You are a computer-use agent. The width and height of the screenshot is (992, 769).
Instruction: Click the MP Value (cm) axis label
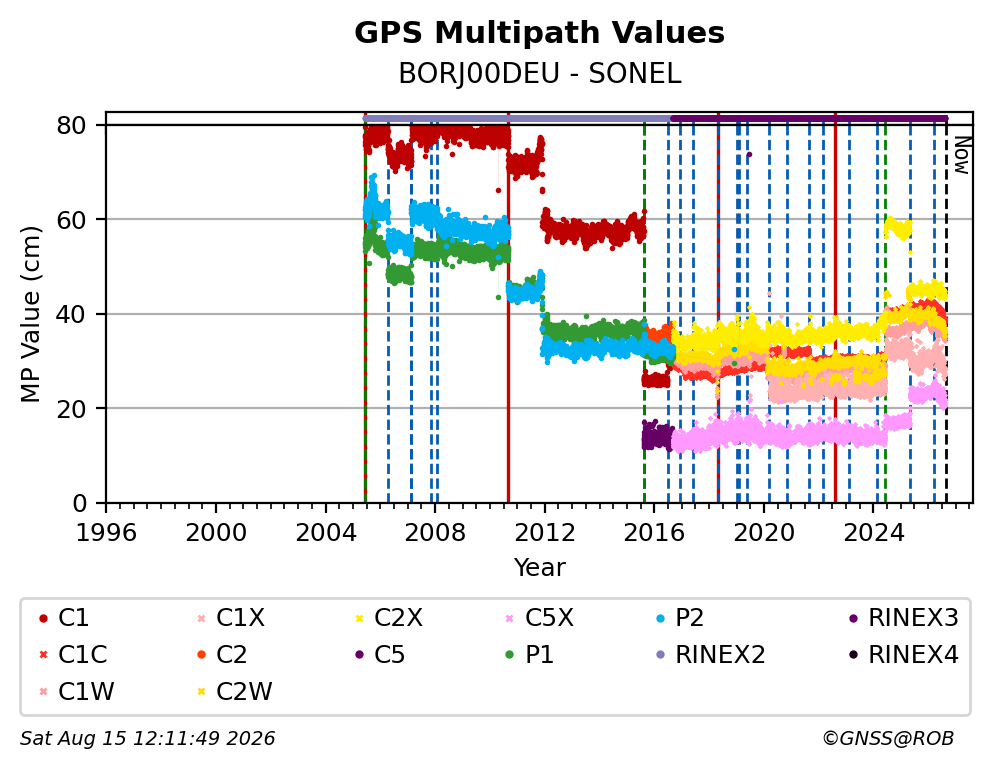pos(30,314)
